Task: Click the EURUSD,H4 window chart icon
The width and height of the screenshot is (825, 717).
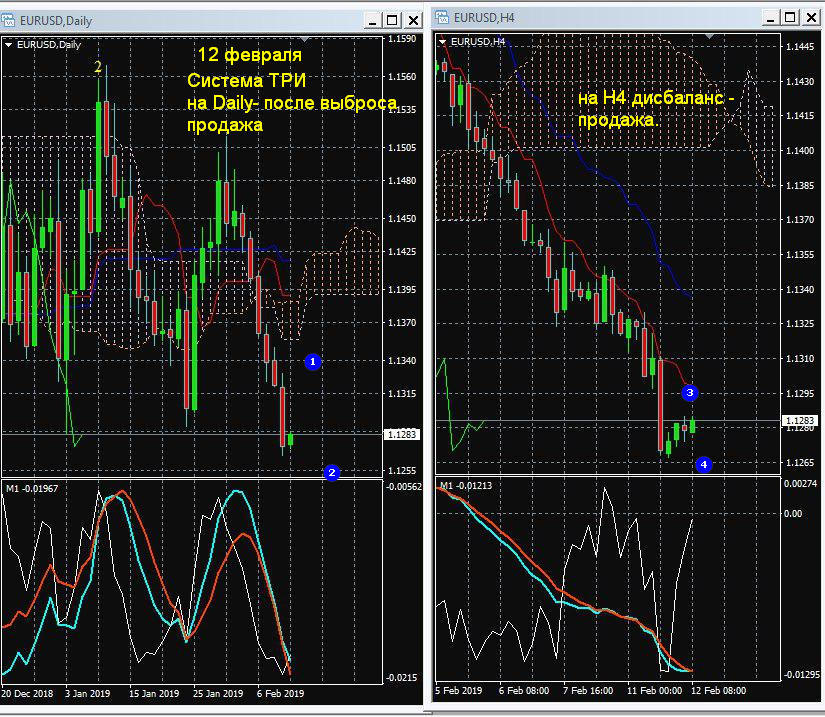Action: click(x=442, y=17)
